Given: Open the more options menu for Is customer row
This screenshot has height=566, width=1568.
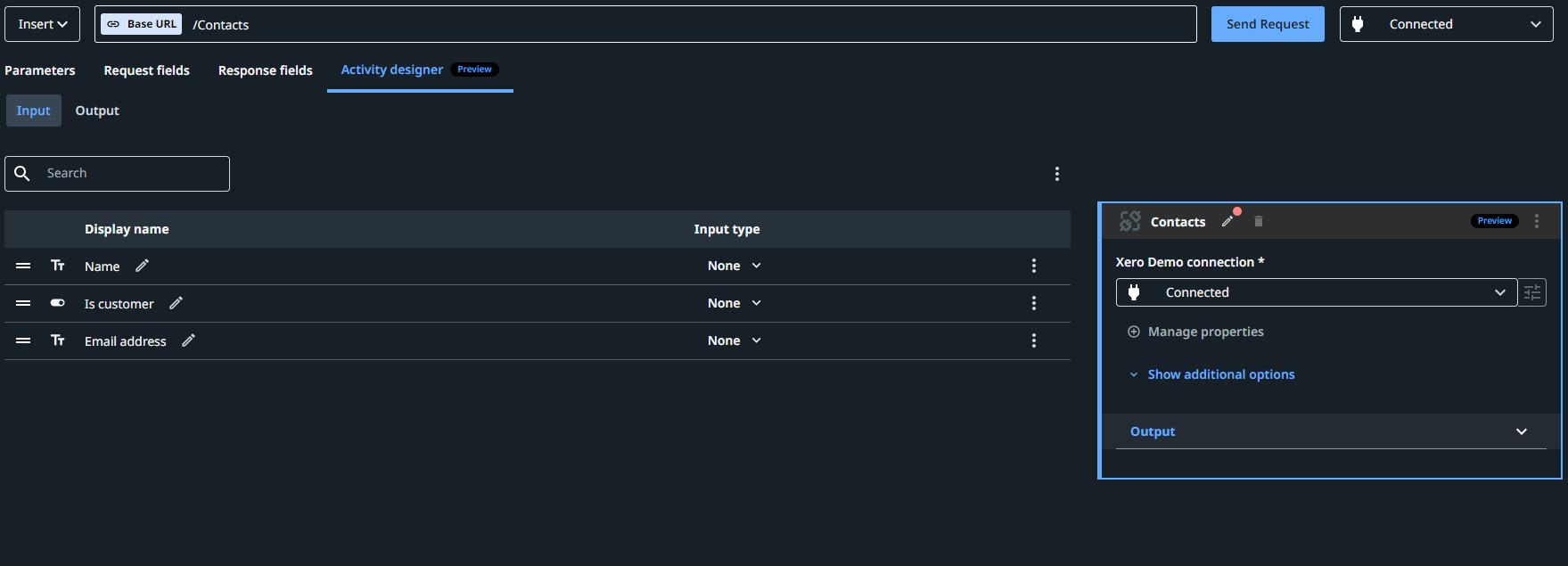Looking at the screenshot, I should pos(1034,303).
